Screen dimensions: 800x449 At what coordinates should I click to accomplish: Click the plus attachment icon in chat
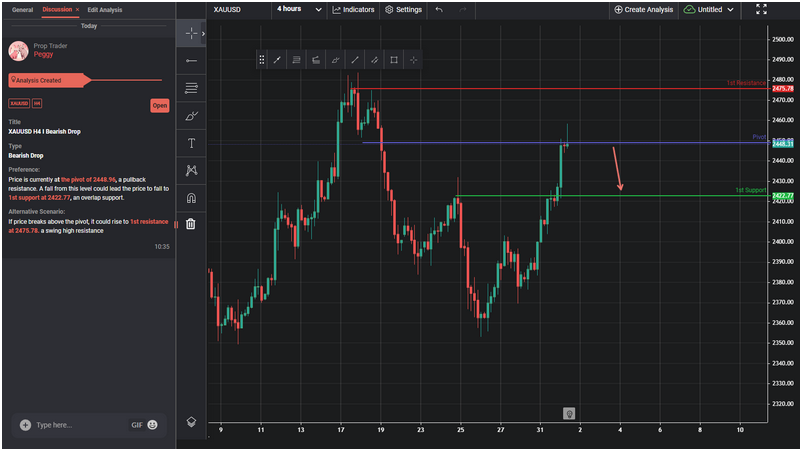click(25, 425)
